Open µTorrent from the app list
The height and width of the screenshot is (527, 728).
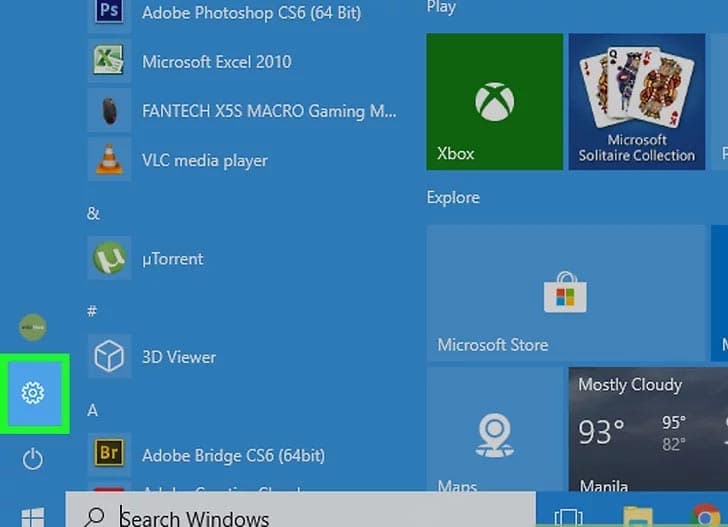point(172,259)
